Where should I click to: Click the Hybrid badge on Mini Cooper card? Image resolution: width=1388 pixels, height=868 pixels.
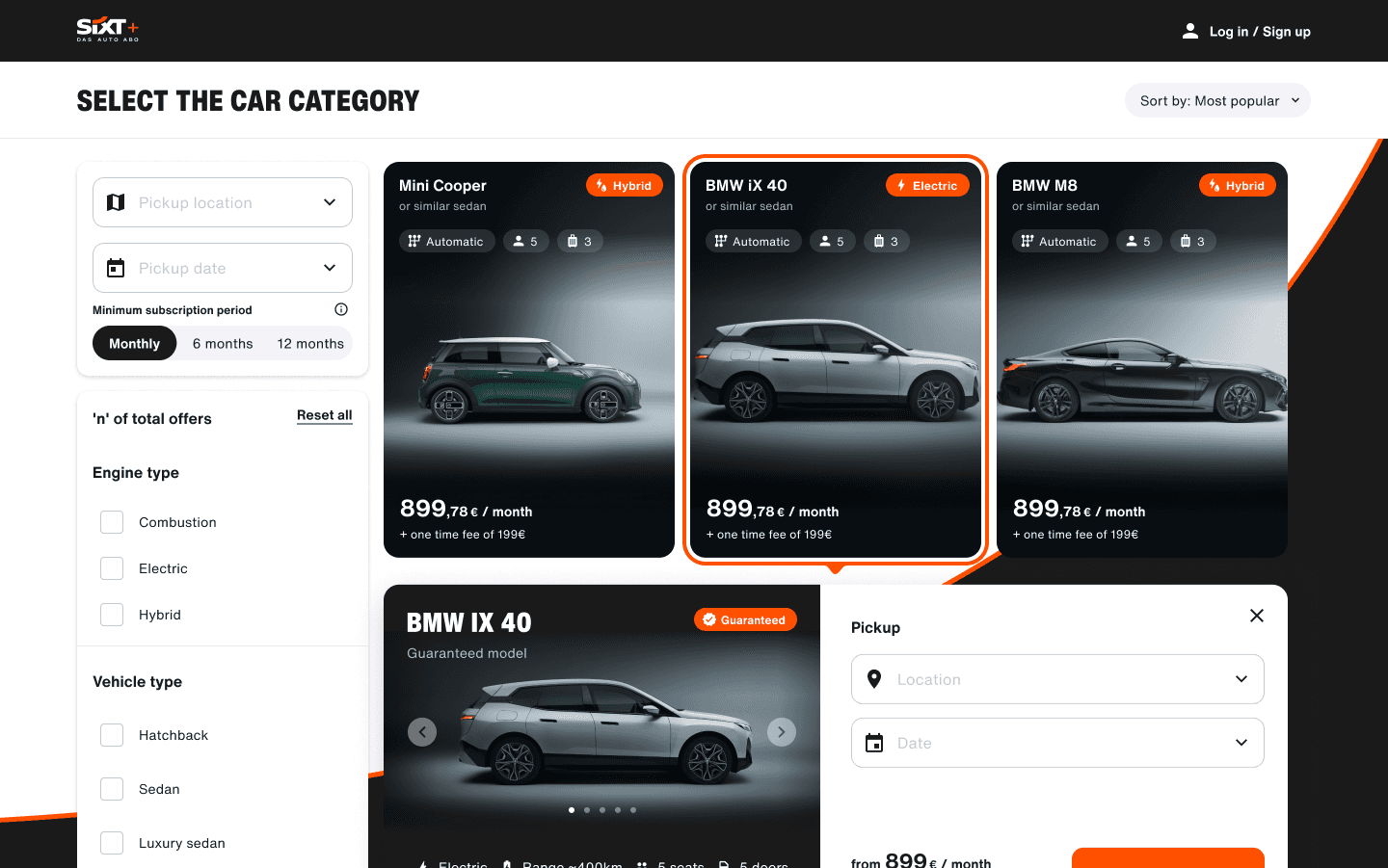tap(625, 186)
